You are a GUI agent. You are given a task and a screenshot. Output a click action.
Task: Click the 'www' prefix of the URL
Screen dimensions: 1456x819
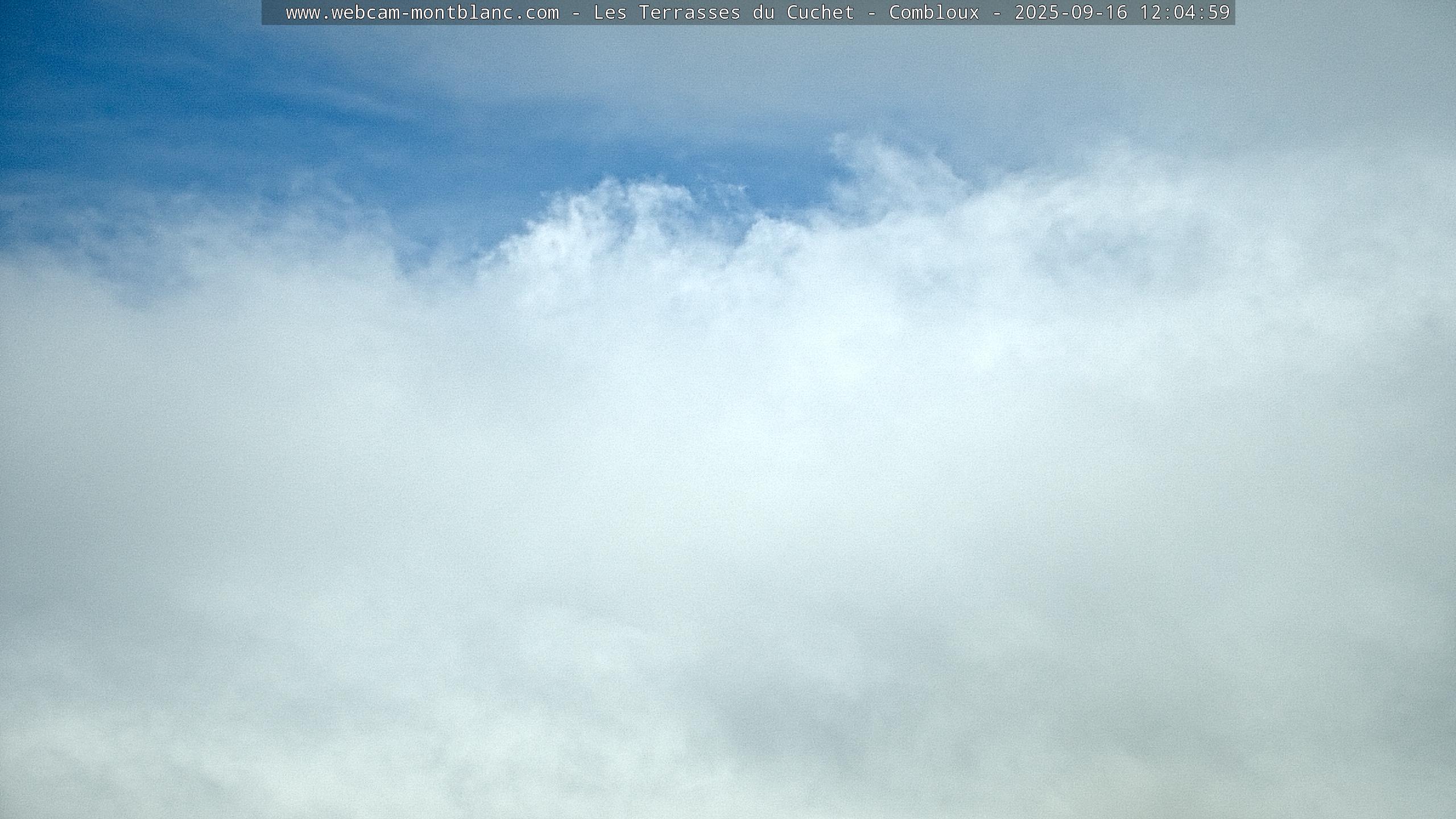[303, 13]
